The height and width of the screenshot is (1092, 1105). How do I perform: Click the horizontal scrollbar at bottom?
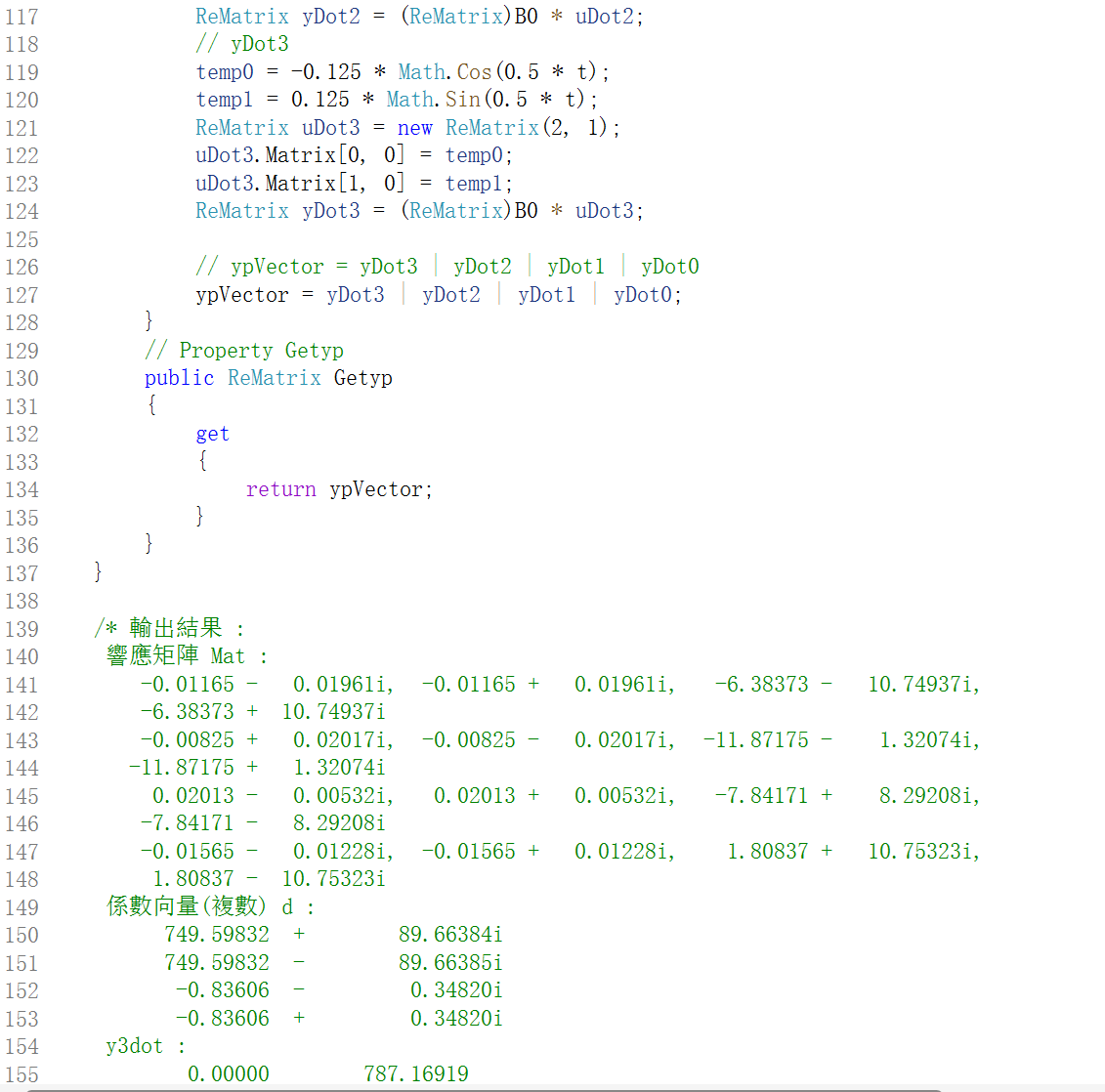485,1089
